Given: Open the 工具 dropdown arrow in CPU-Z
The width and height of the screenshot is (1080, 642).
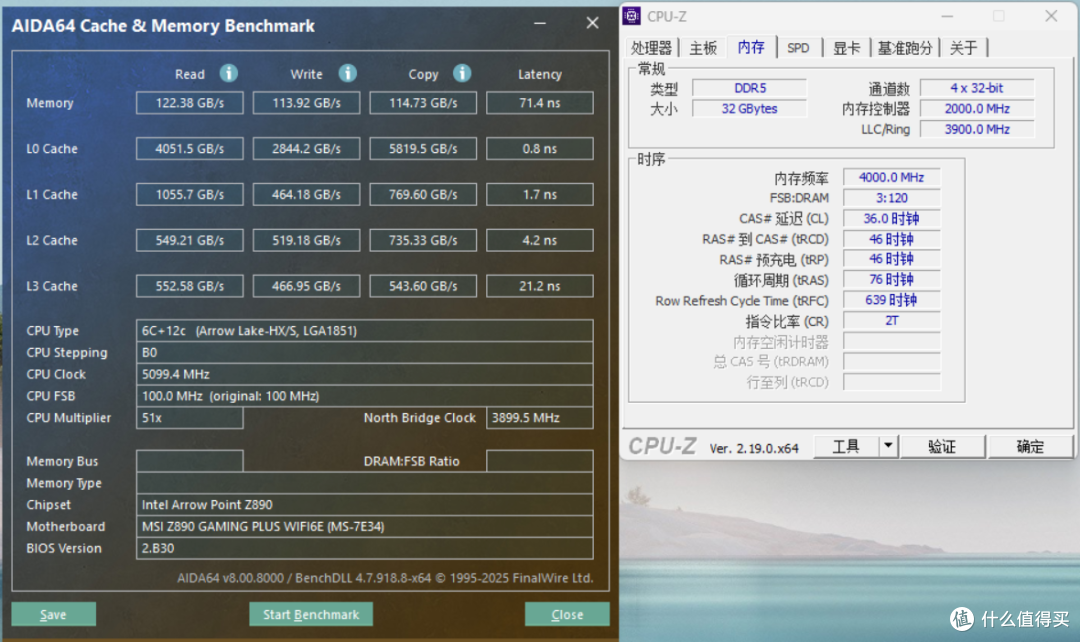Looking at the screenshot, I should tap(889, 446).
